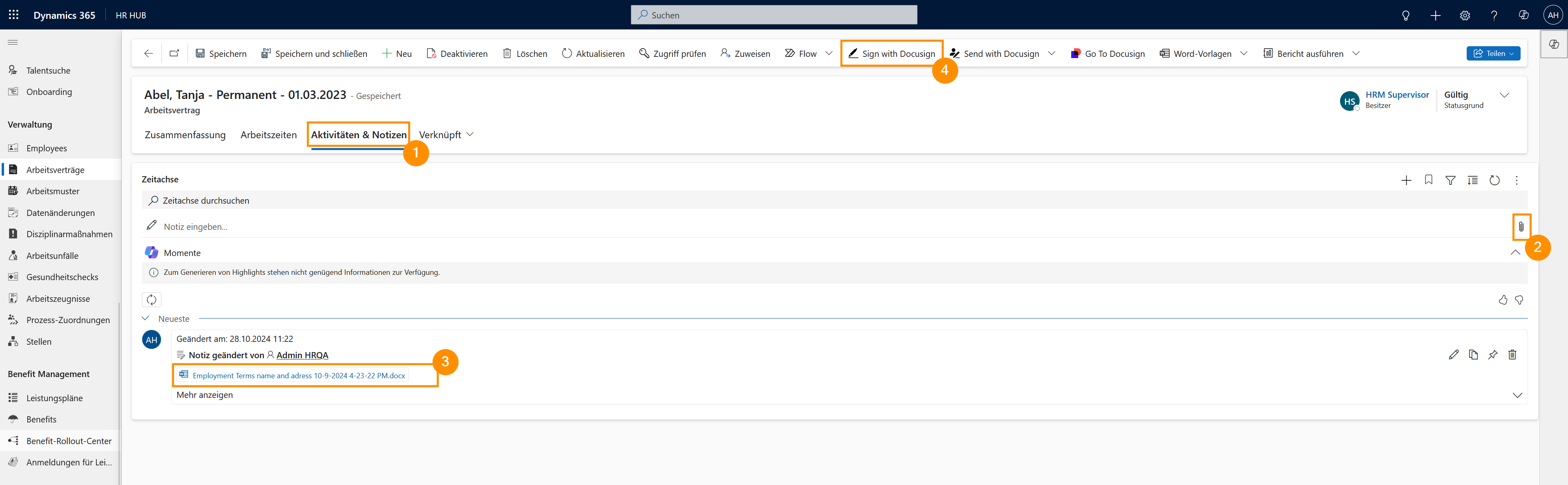This screenshot has width=1568, height=485.
Task: Delete the note with trash icon
Action: [x=1512, y=355]
